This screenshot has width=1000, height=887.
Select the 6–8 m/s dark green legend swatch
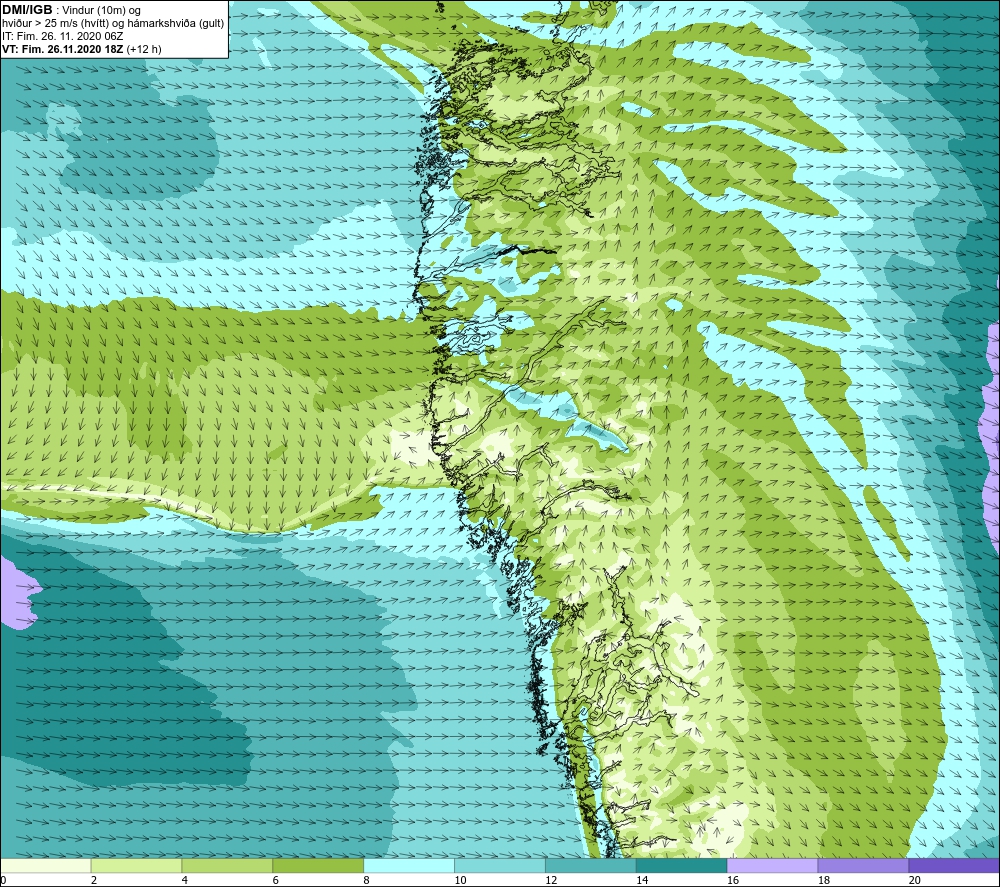click(x=318, y=865)
